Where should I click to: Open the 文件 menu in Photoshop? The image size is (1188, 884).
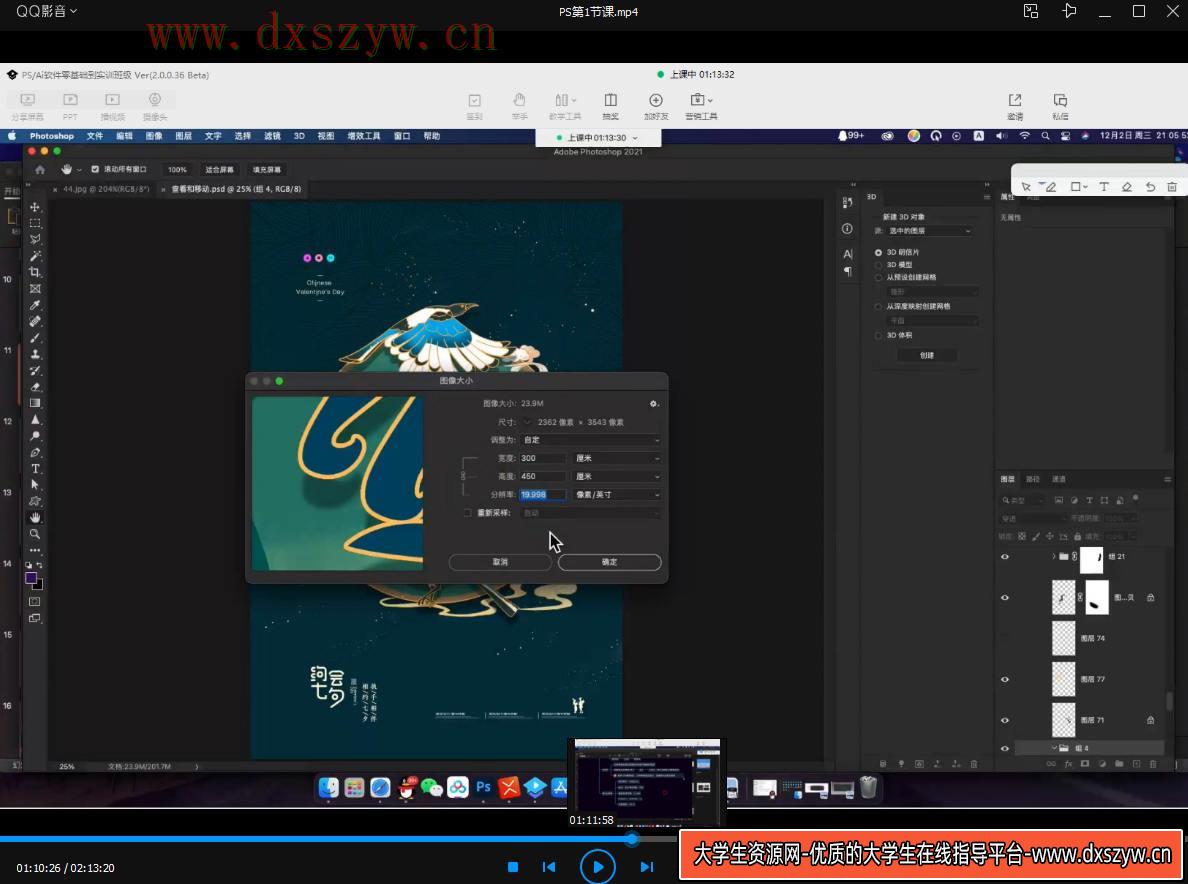pyautogui.click(x=95, y=136)
